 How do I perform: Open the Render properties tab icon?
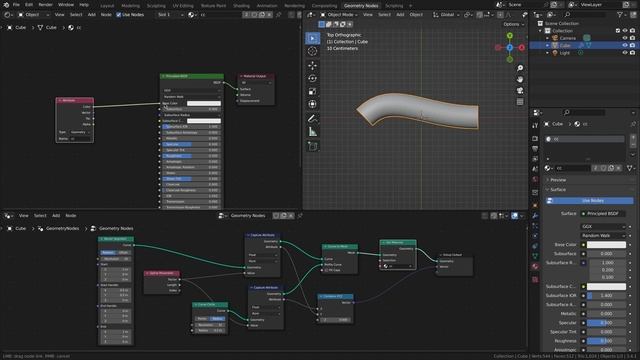pyautogui.click(x=535, y=139)
